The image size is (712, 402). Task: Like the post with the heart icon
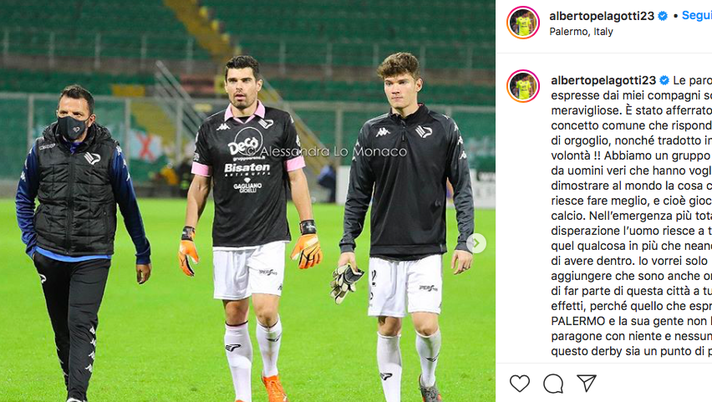click(x=519, y=383)
